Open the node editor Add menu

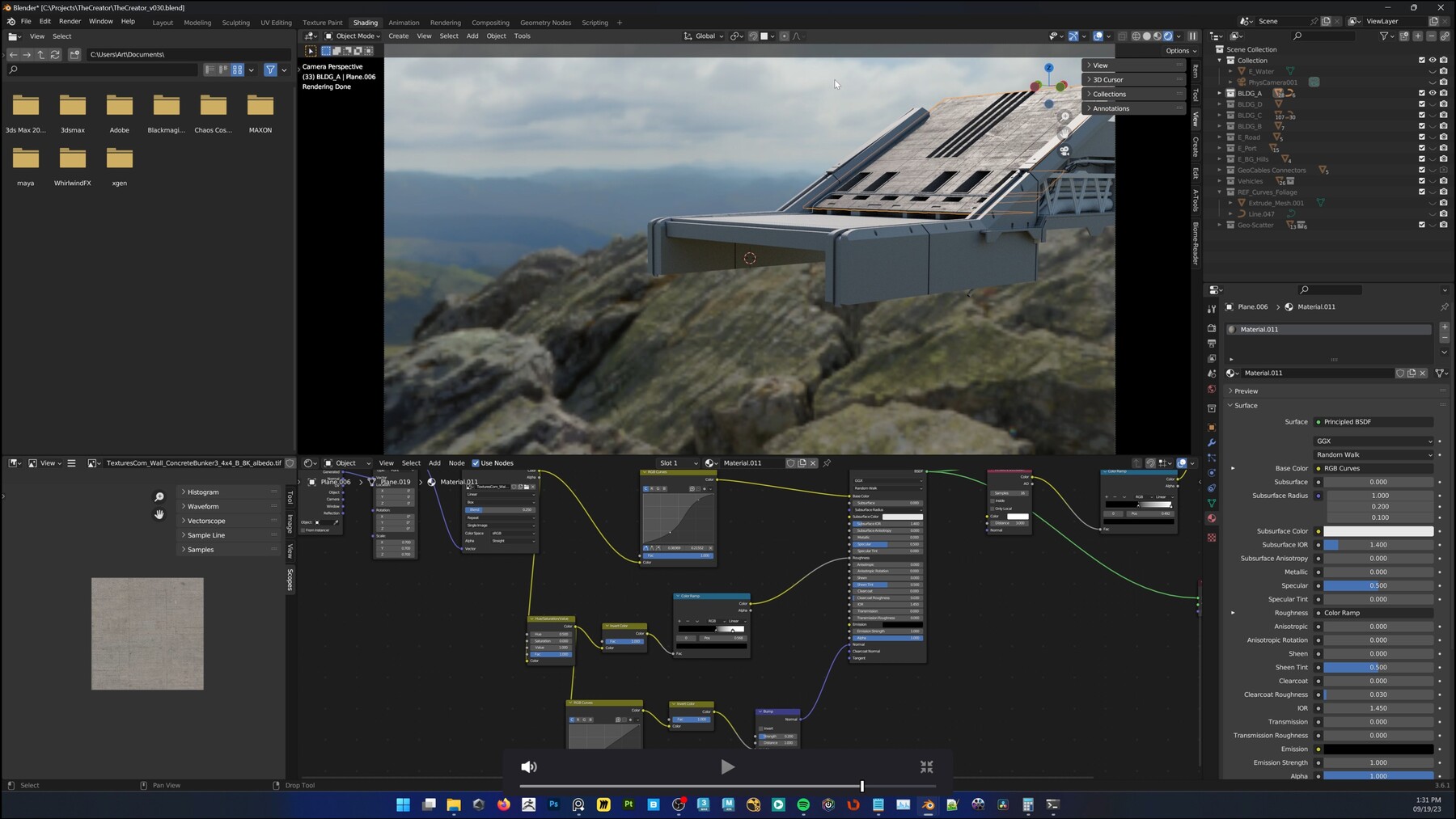click(434, 463)
